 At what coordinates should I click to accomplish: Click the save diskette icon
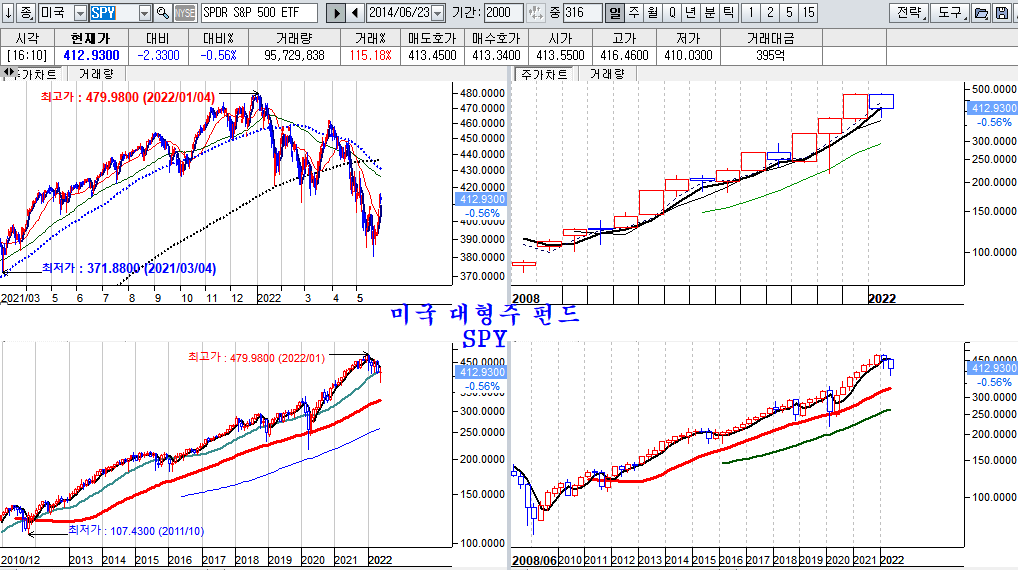[998, 13]
